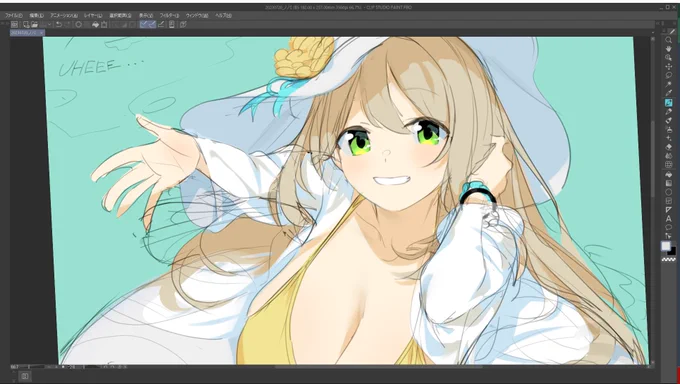Select the Decoration sparkle tool
Screen dimensions: 680x384
coord(668,138)
